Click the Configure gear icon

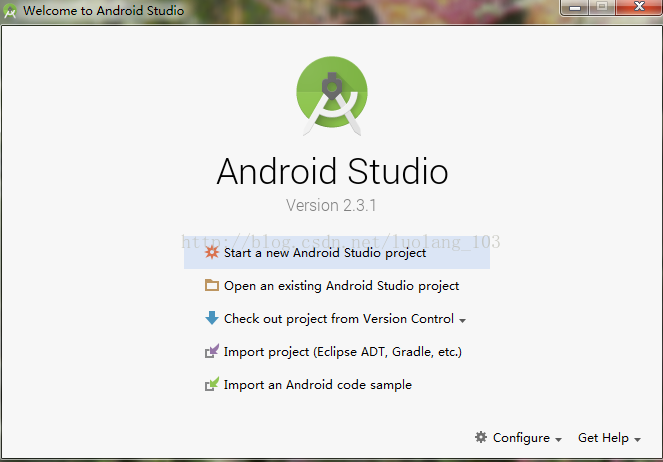pos(481,437)
